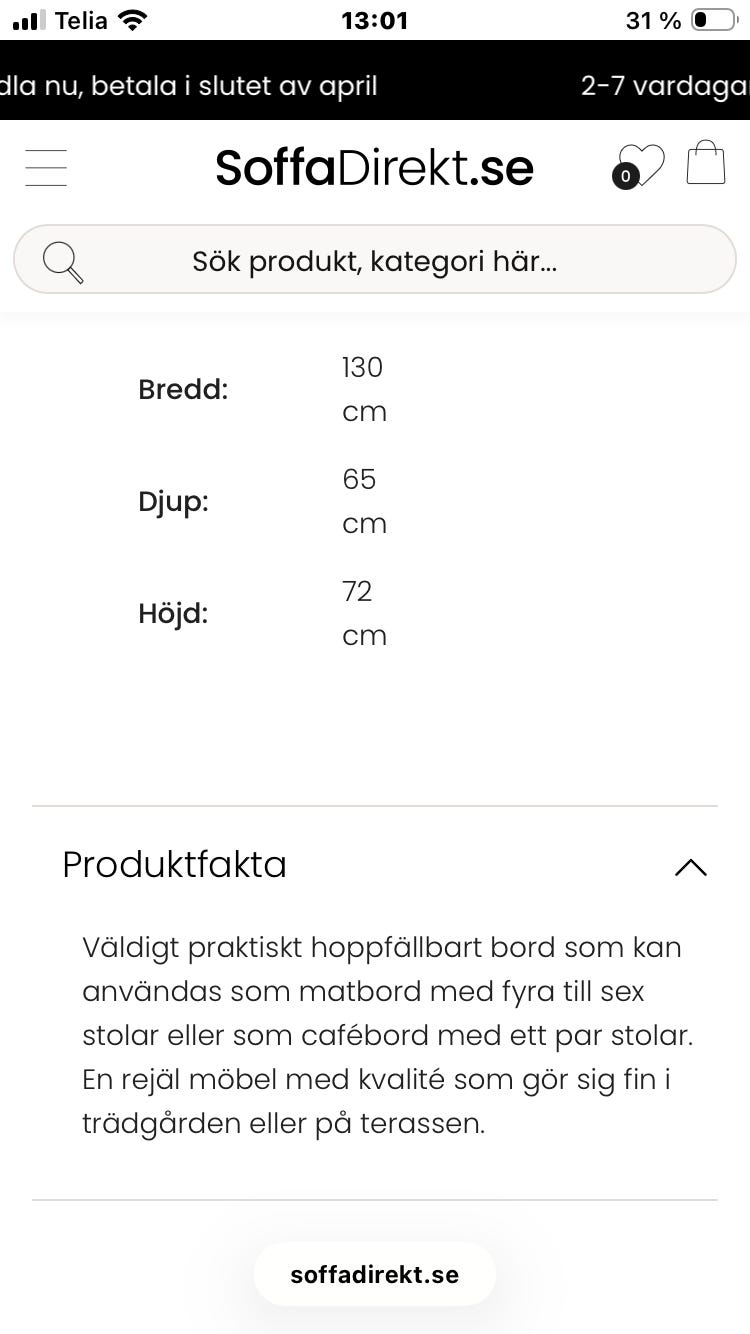This screenshot has height=1334, width=750.
Task: Tap the '2-7 vardagar' delivery banner text
Action: tap(664, 86)
